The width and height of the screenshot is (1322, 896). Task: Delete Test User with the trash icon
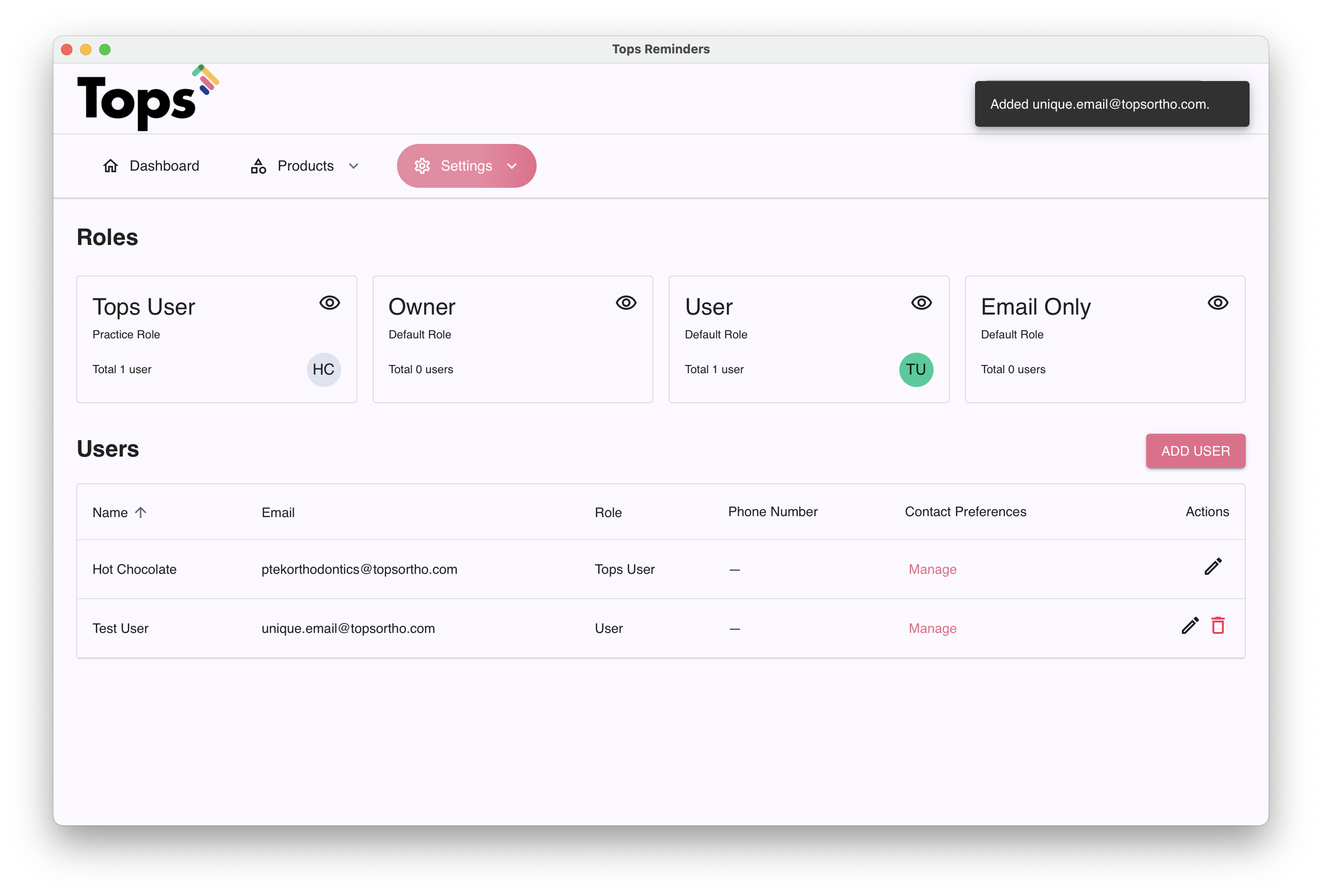1218,626
